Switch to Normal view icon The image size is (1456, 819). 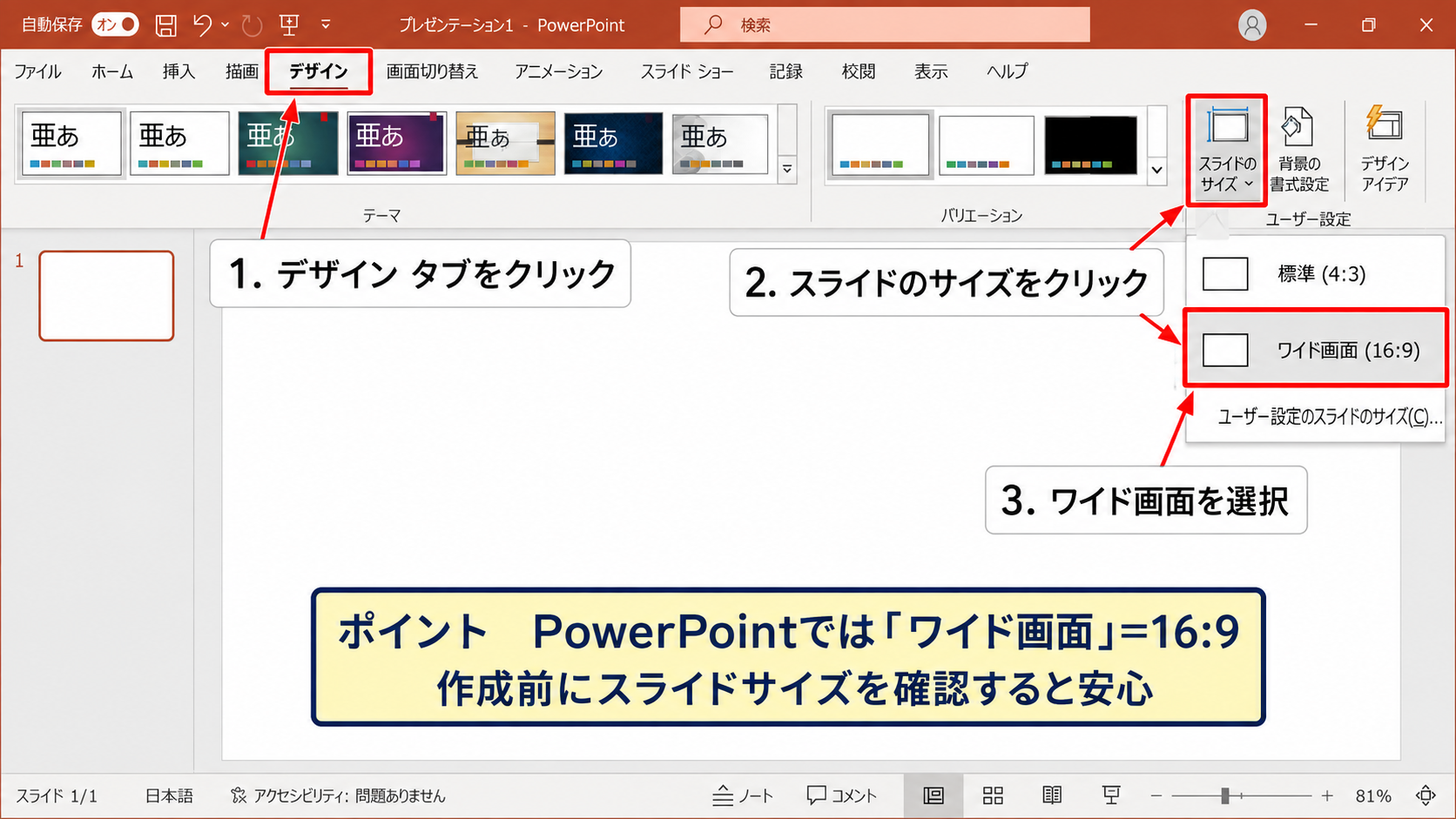(934, 796)
